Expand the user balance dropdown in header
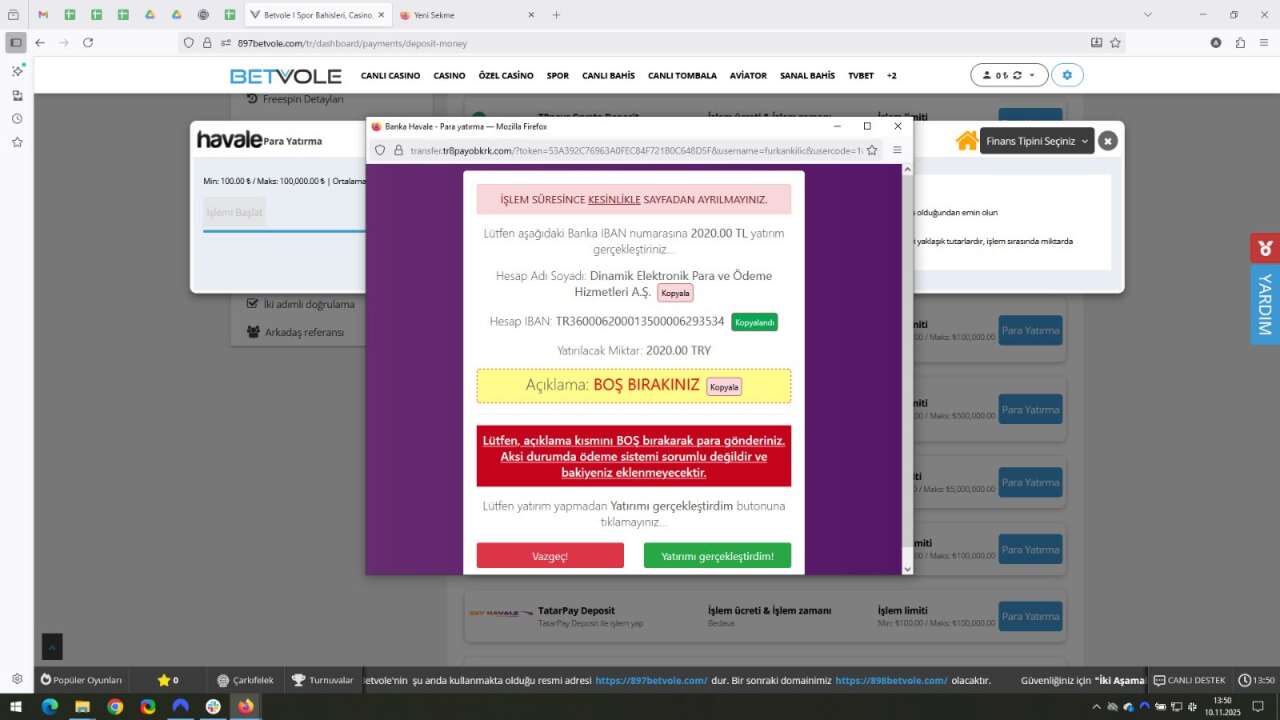The image size is (1280, 720). click(1009, 75)
